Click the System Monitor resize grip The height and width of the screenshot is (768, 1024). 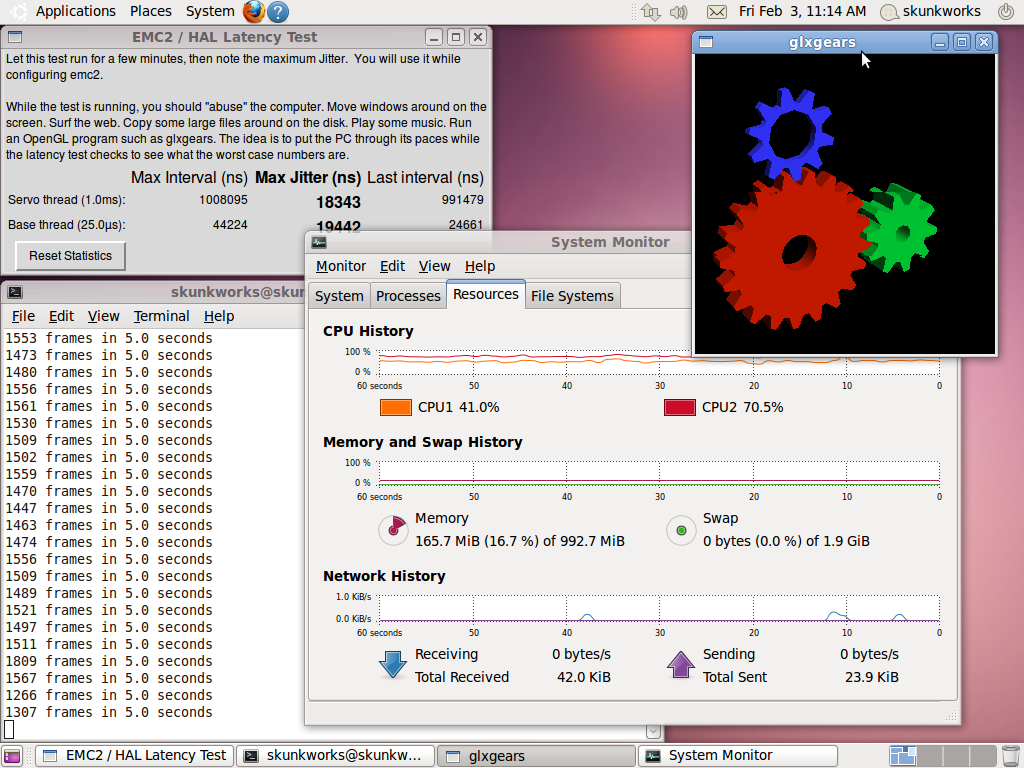(x=951, y=716)
